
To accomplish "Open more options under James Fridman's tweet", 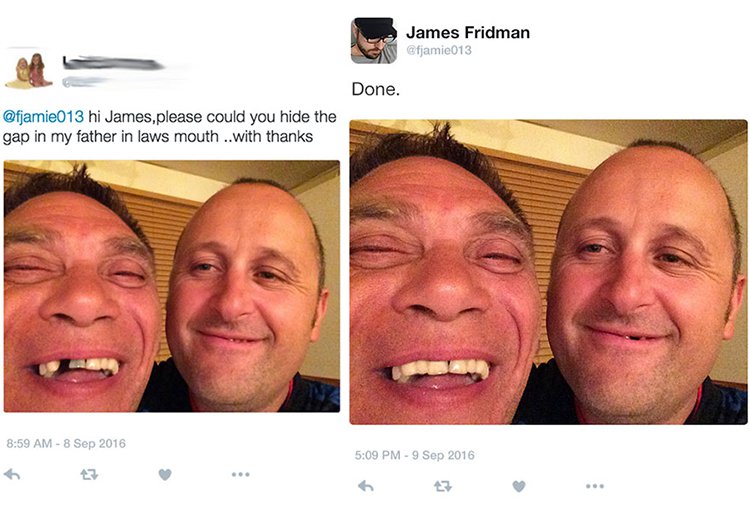I will (x=595, y=487).
